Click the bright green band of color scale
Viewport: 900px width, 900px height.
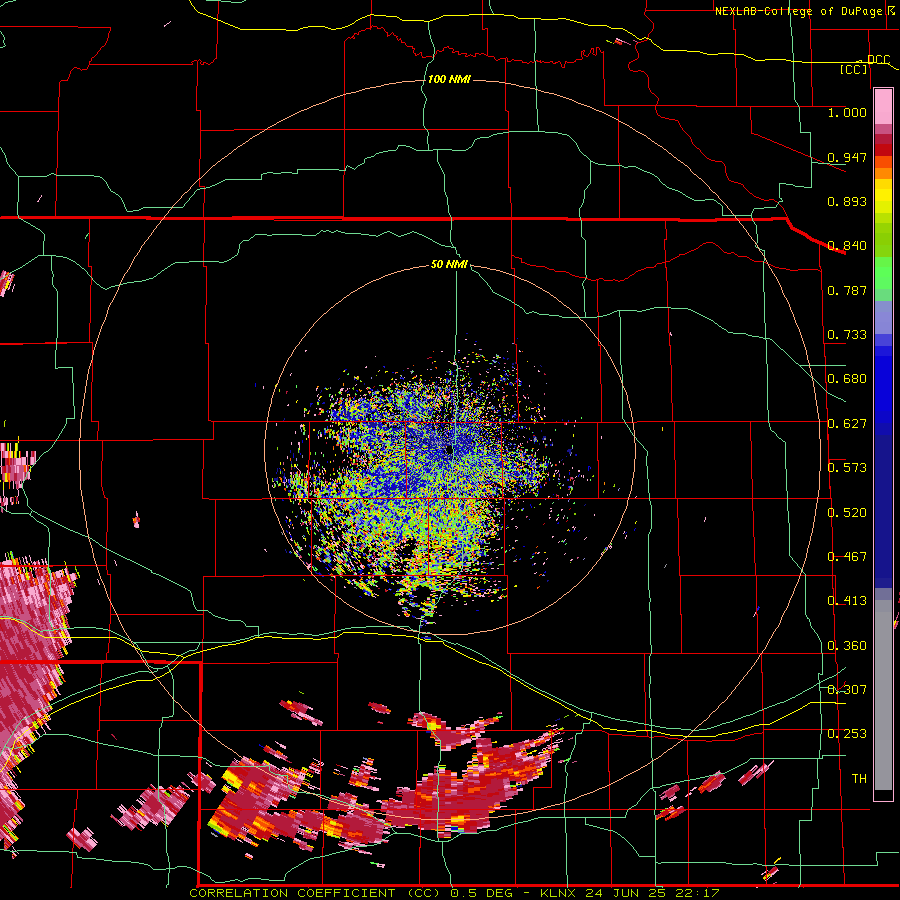coord(883,273)
